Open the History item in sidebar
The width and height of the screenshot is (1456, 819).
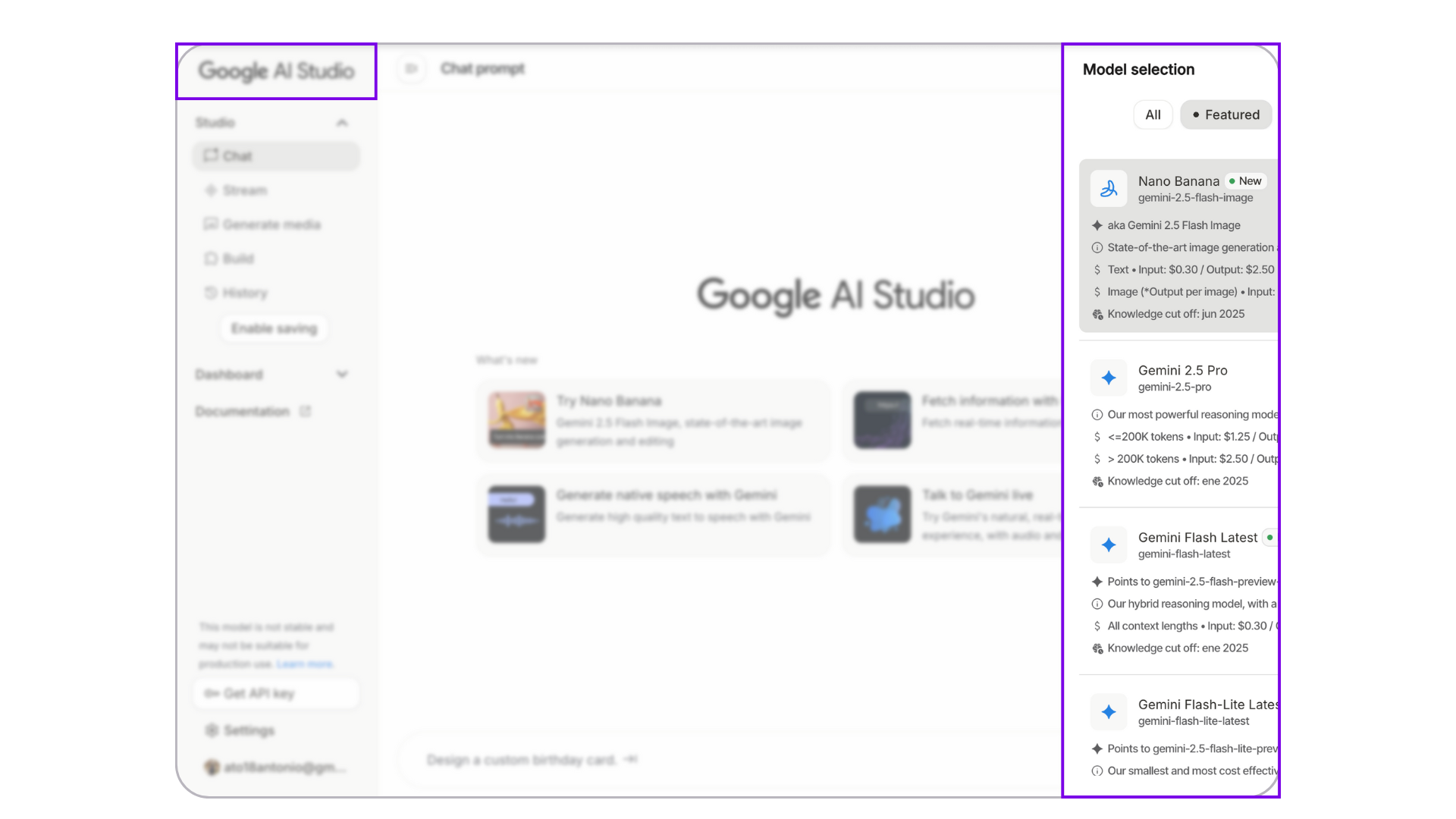click(x=244, y=293)
